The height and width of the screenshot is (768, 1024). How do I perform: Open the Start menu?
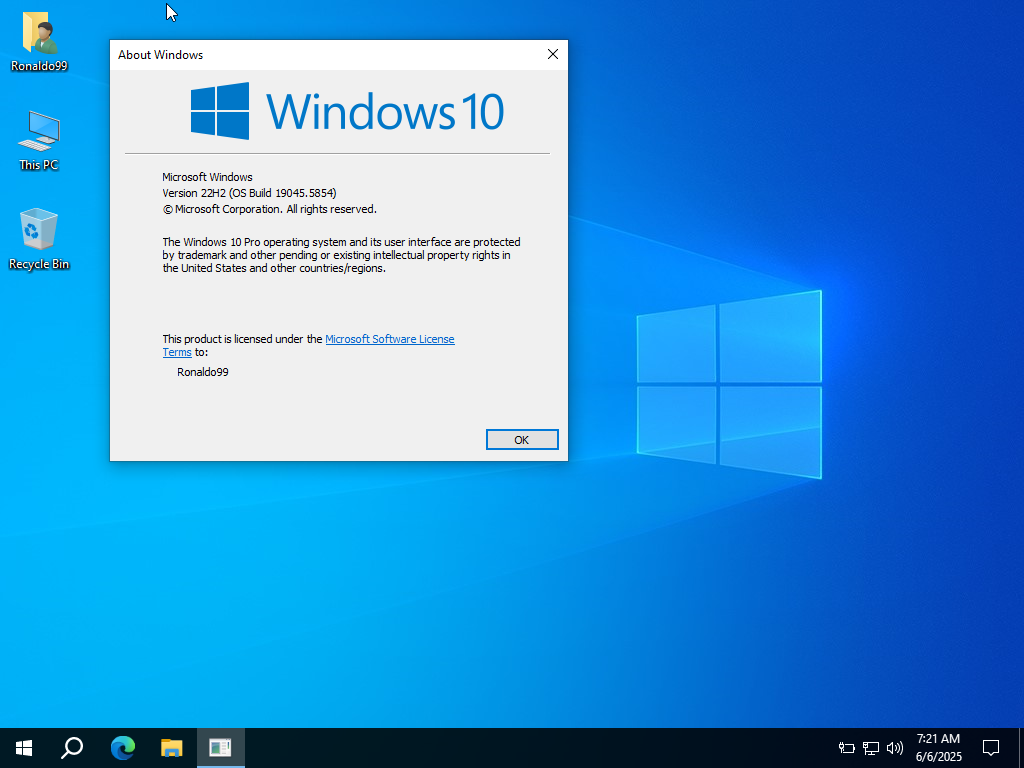pyautogui.click(x=24, y=748)
